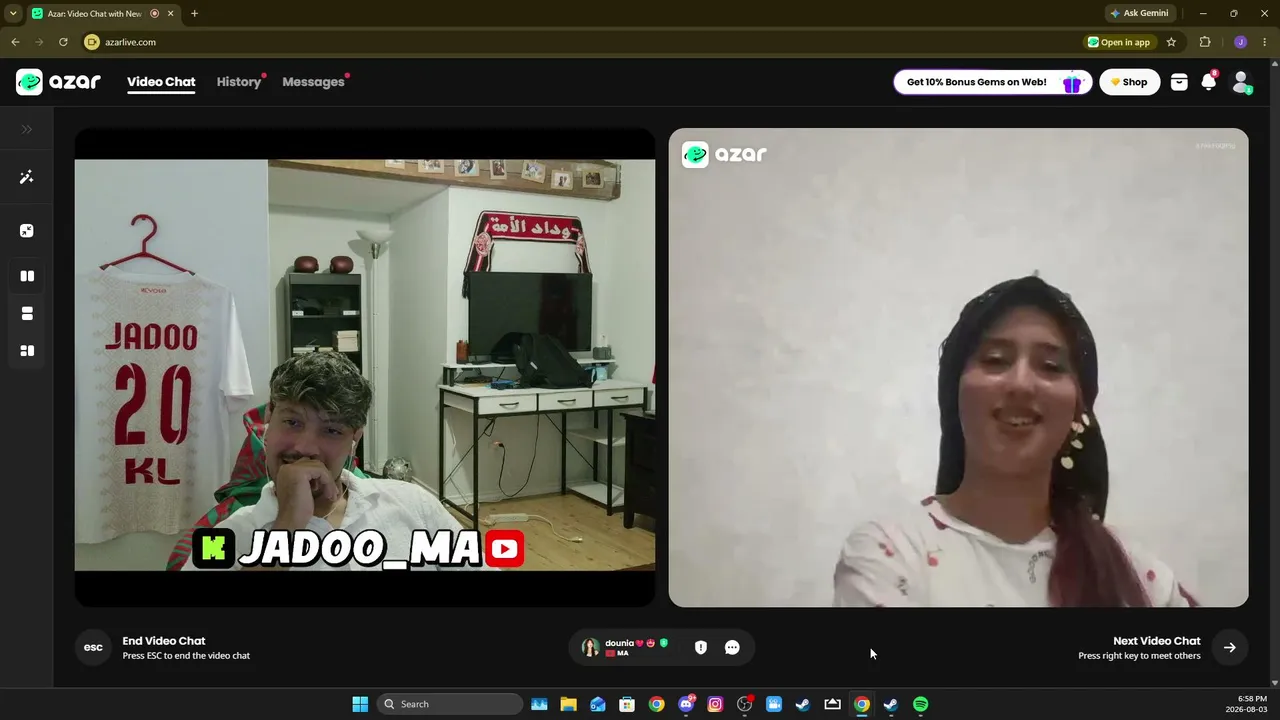The height and width of the screenshot is (720, 1280).
Task: Open the Chrome extensions puzzle icon
Action: (1205, 42)
